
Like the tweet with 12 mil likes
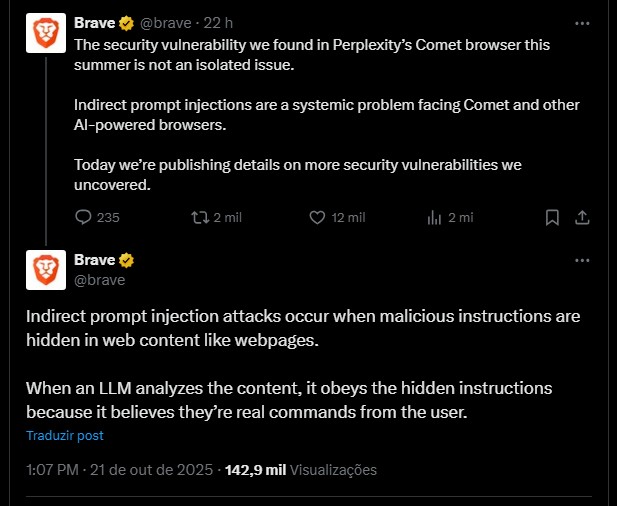pos(318,217)
